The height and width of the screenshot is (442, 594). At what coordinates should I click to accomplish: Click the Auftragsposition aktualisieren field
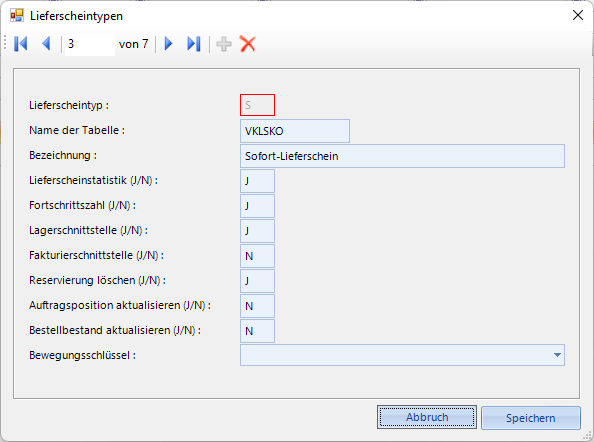pyautogui.click(x=257, y=306)
